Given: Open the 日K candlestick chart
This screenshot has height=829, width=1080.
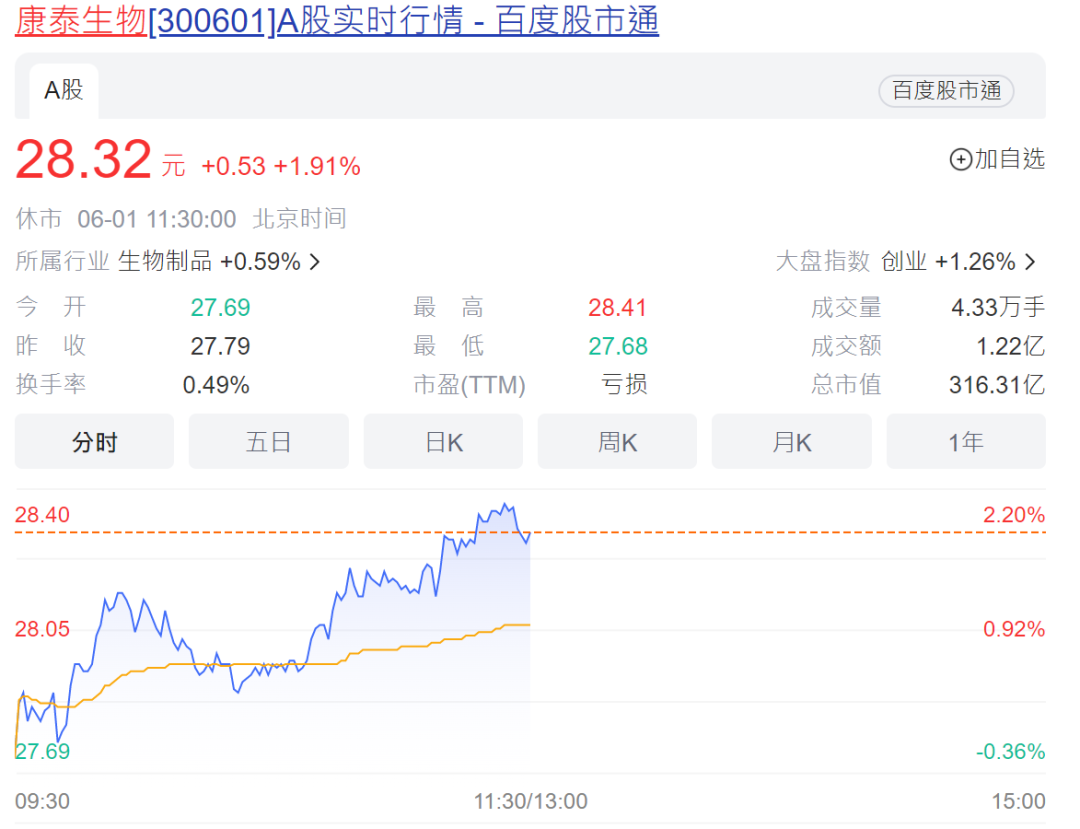Looking at the screenshot, I should click(443, 441).
